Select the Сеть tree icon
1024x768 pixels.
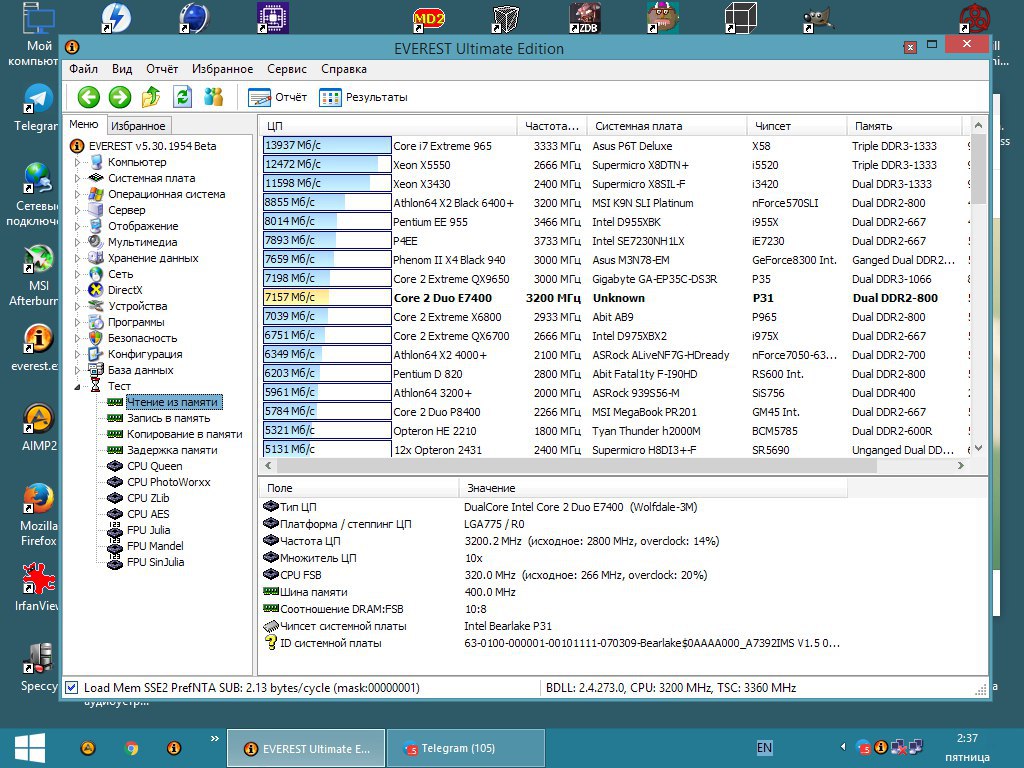coord(96,274)
